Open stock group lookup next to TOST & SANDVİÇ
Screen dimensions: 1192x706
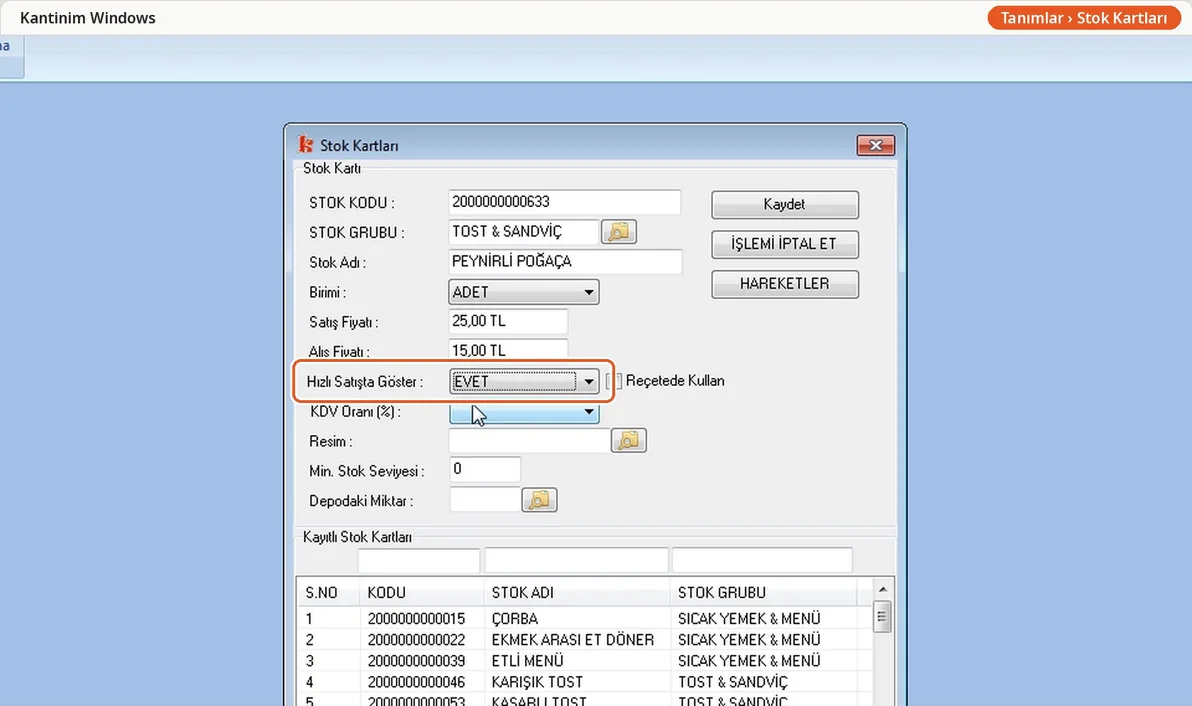619,232
